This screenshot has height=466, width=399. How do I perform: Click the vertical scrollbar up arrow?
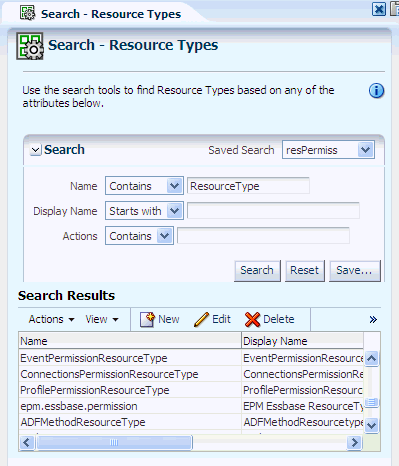pyautogui.click(x=371, y=358)
